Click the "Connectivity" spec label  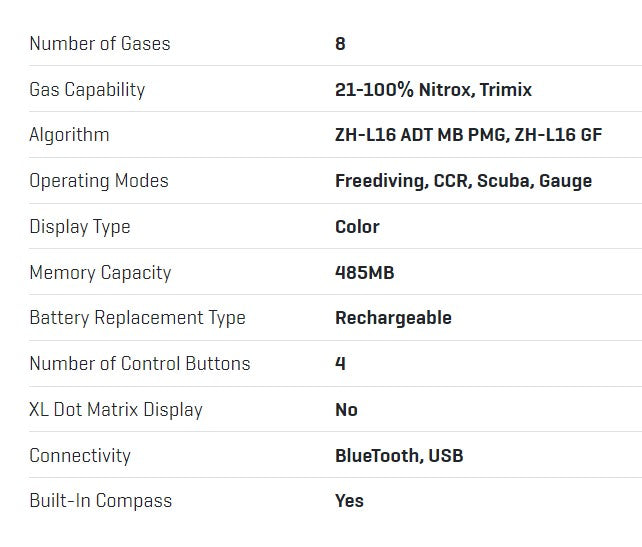(x=80, y=456)
